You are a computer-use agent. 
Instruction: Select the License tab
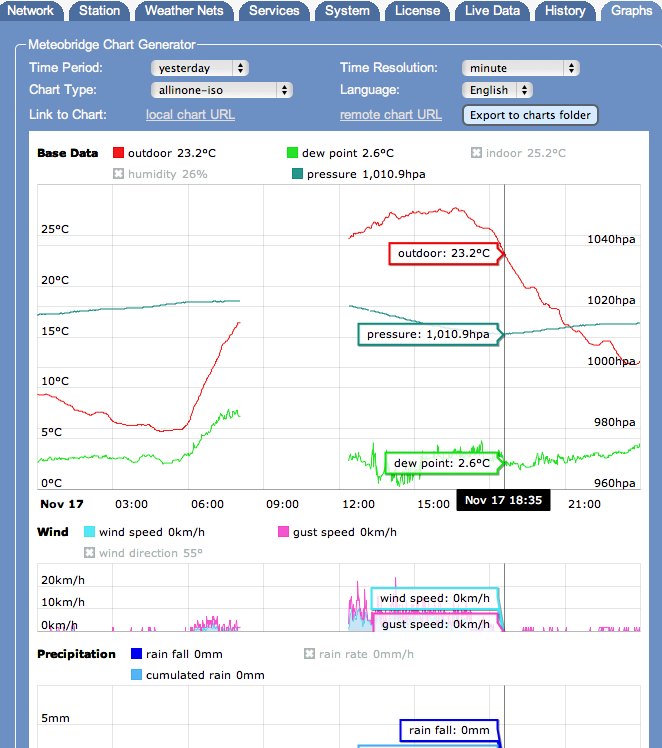click(417, 10)
